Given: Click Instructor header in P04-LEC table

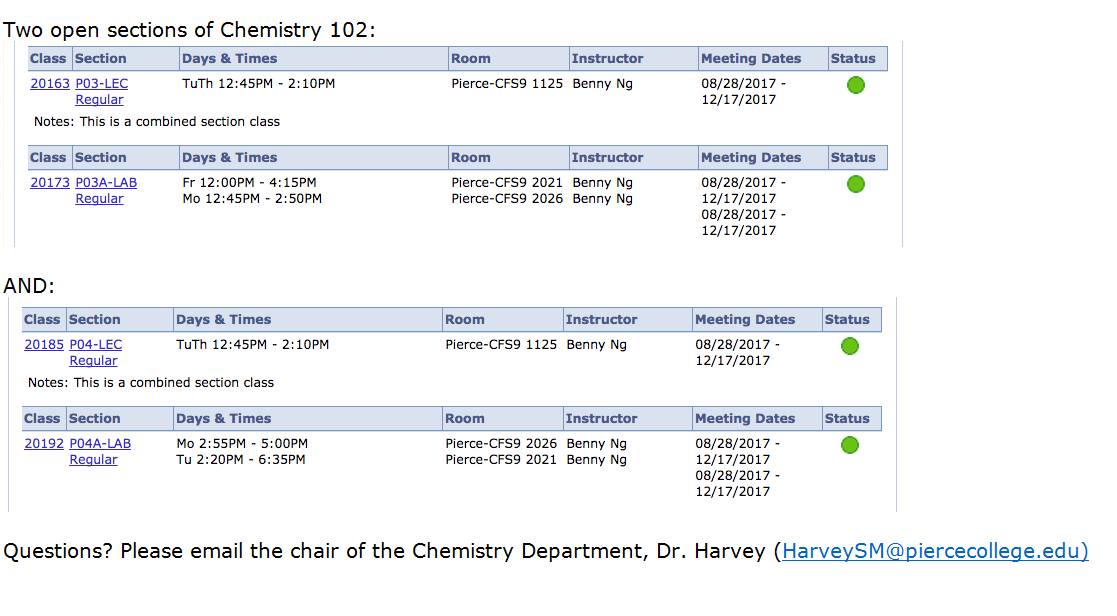Looking at the screenshot, I should [x=601, y=320].
